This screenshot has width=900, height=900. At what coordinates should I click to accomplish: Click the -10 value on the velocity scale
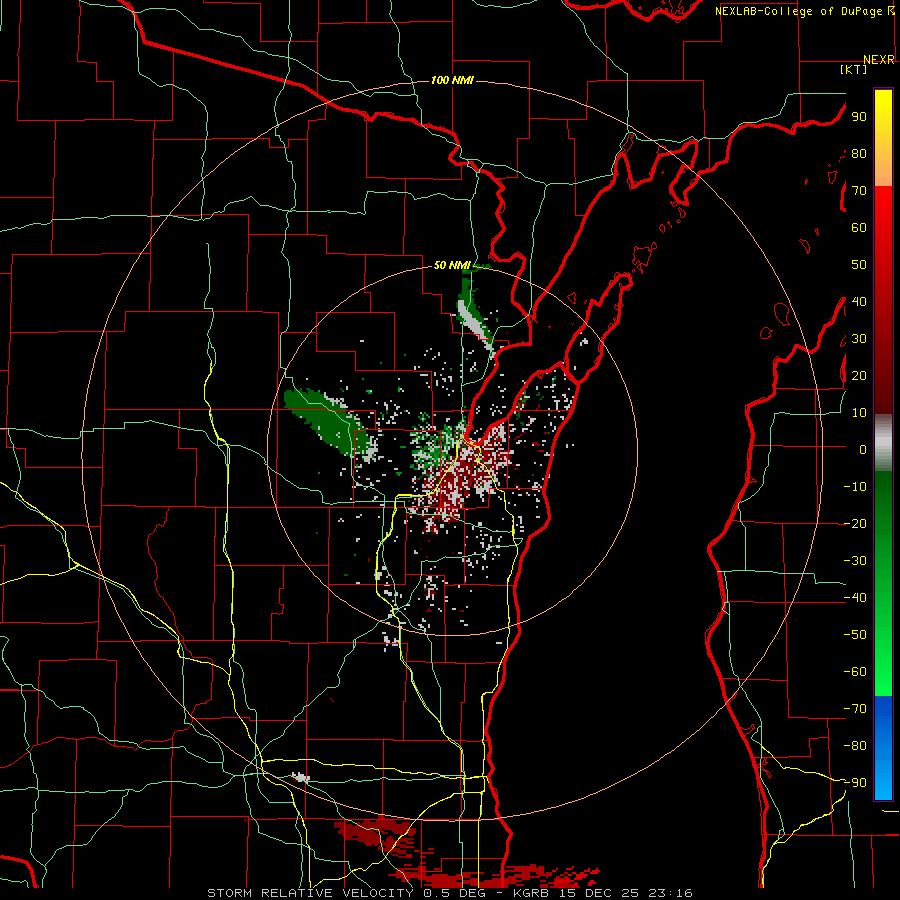tap(855, 487)
